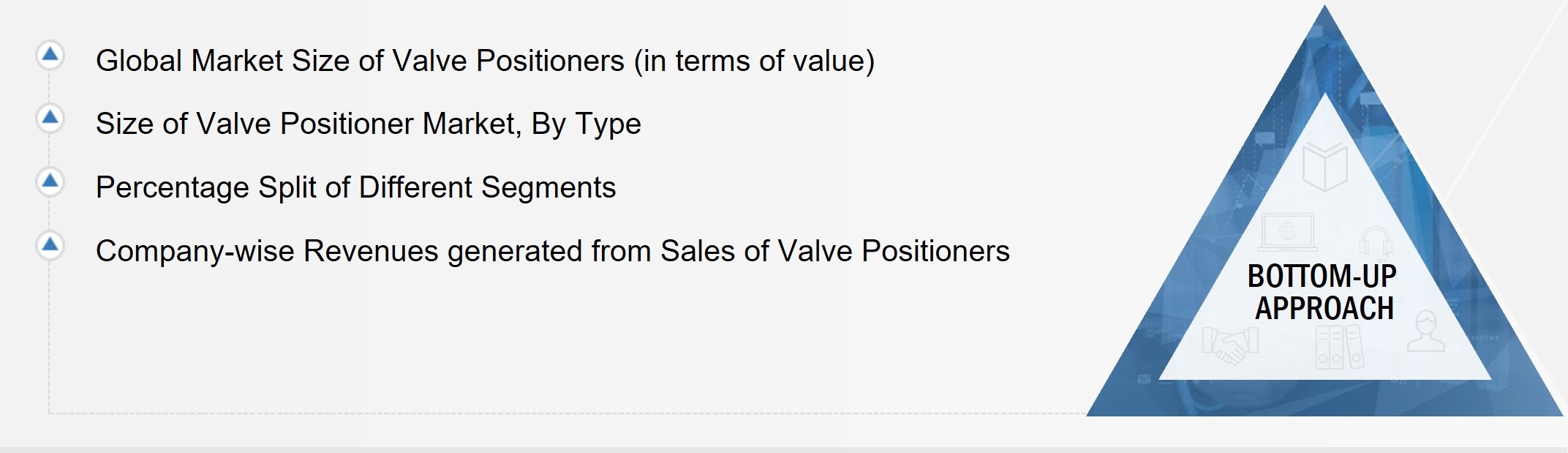Click 'Percentage Split of Different Segments' text
The height and width of the screenshot is (453, 1568).
355,187
